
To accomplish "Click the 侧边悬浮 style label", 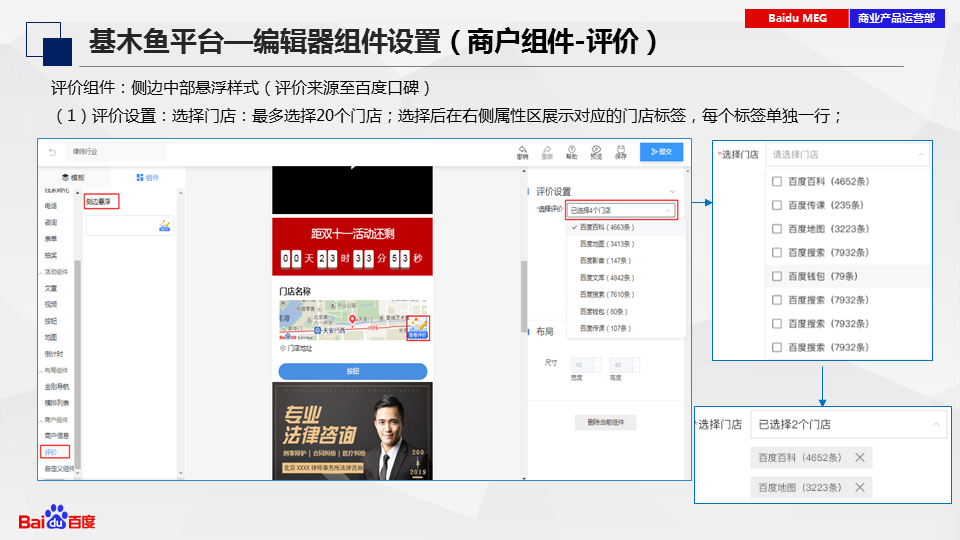I will coord(101,201).
